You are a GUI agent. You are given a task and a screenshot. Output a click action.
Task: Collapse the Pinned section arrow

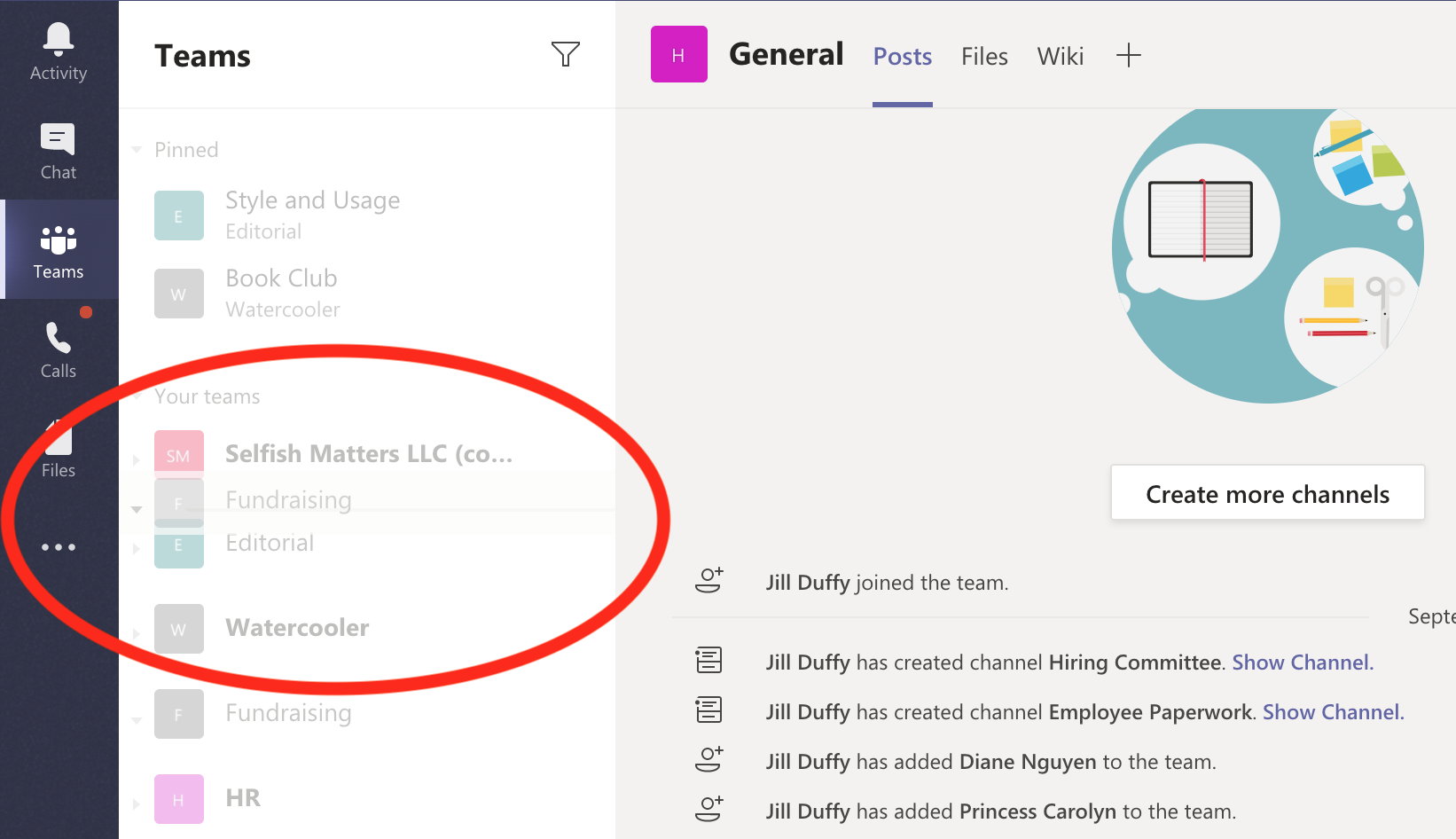click(x=137, y=150)
